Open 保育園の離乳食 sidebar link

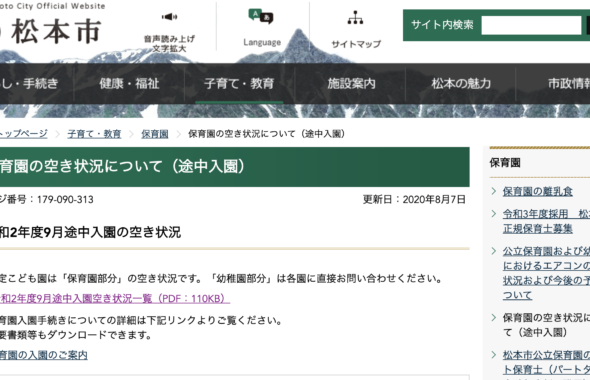click(537, 191)
